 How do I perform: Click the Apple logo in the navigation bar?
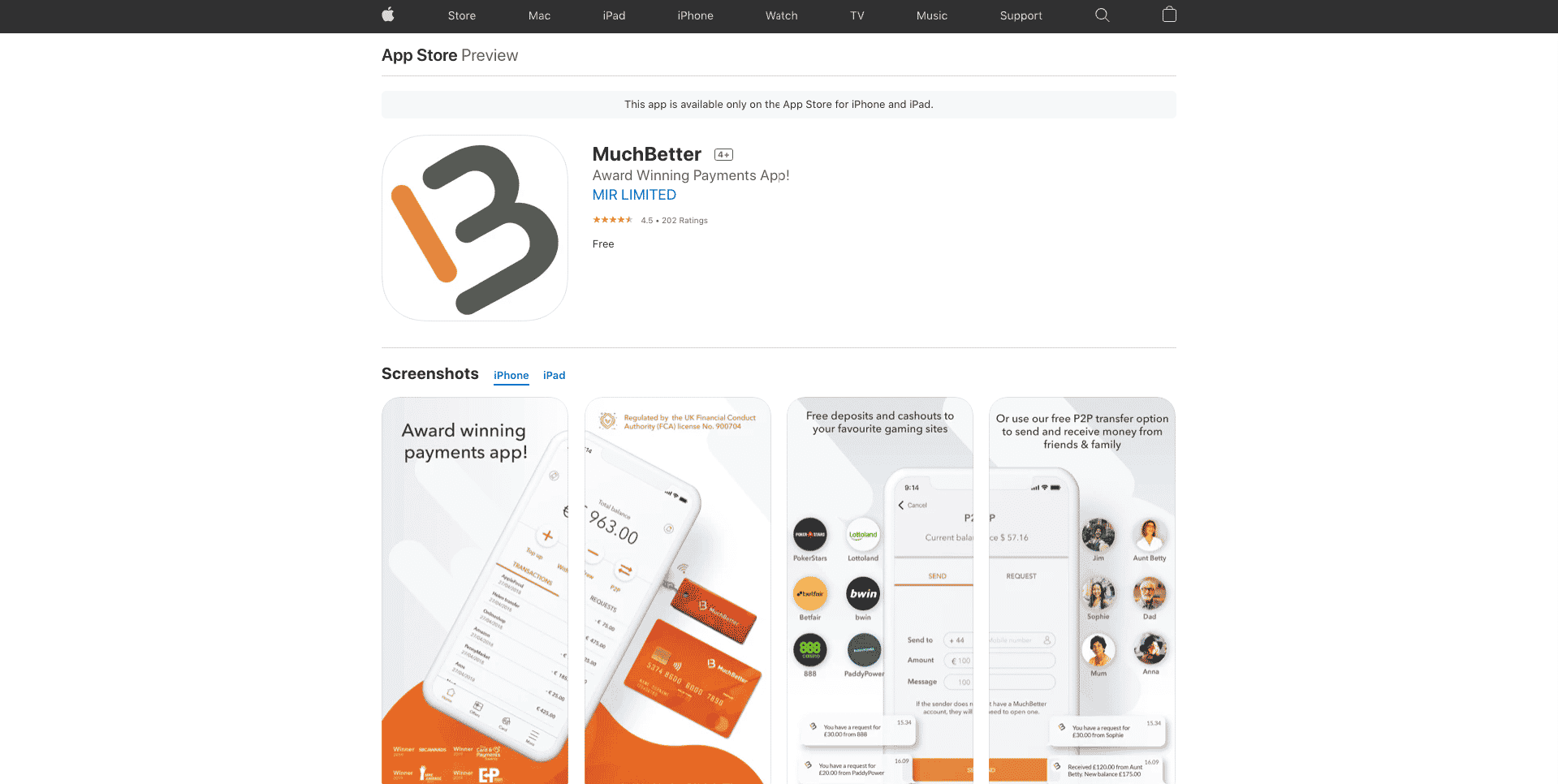388,15
